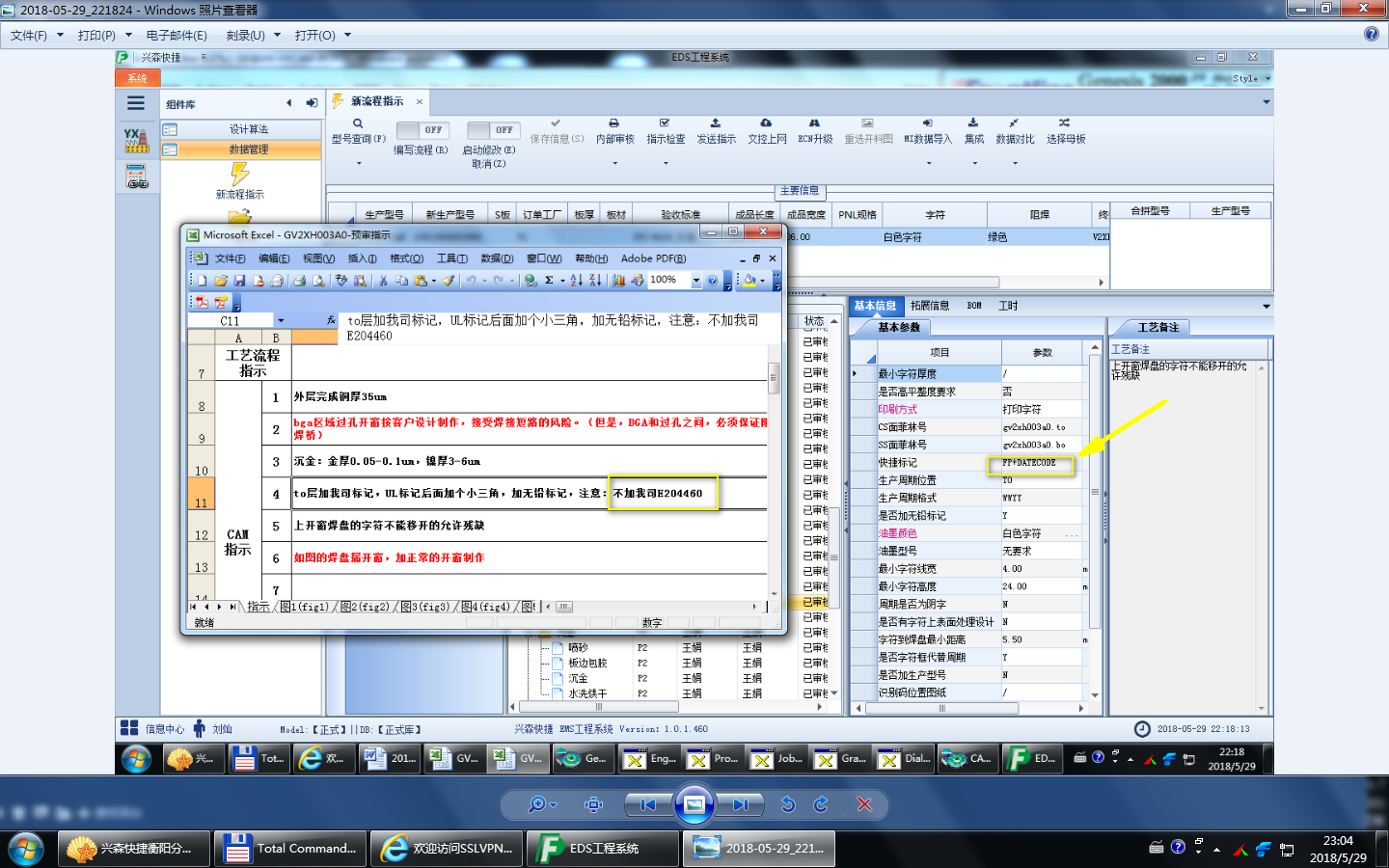Go to the previous photo in viewer
Screen dimensions: 1389x868
[x=648, y=804]
